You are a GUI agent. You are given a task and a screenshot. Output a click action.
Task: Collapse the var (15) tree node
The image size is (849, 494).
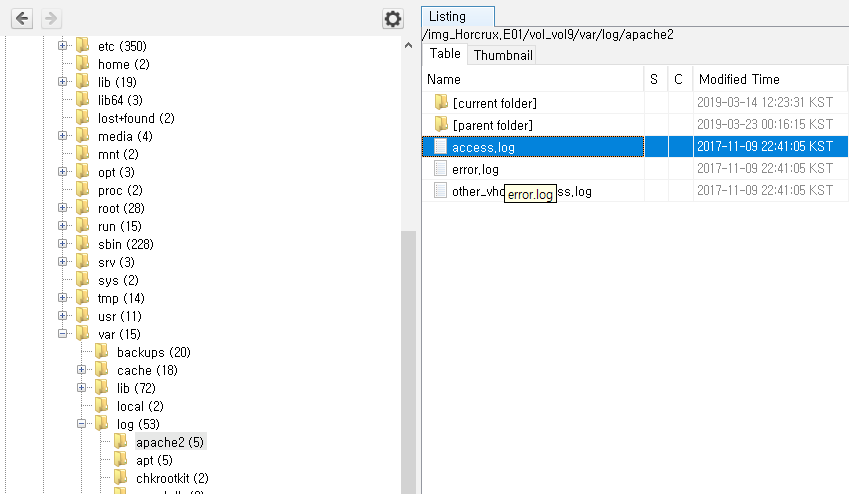62,334
